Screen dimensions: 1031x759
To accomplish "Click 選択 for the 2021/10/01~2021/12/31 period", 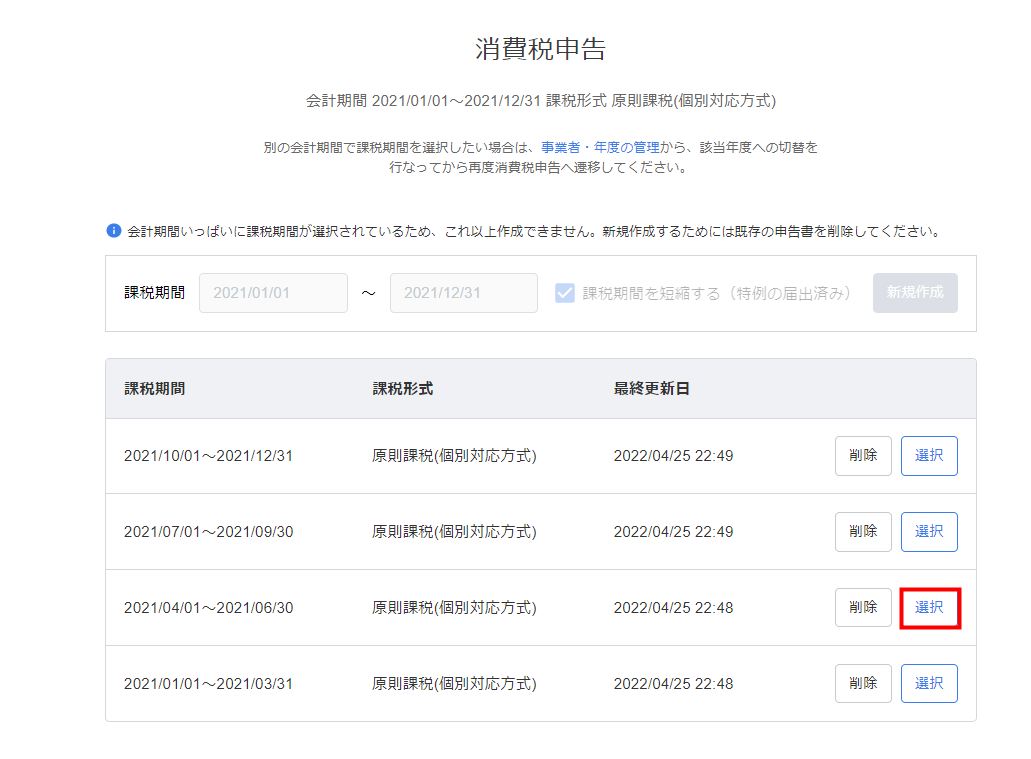I will tap(928, 455).
